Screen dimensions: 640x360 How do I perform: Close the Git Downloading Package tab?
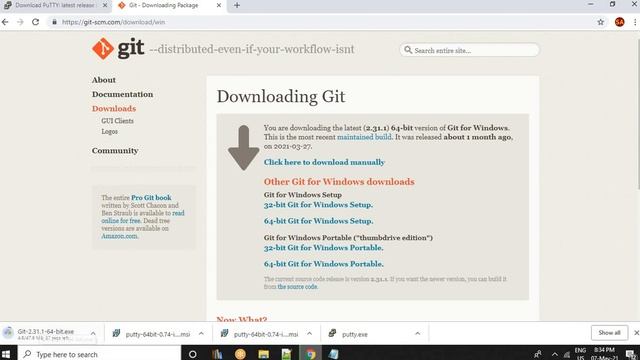click(x=219, y=5)
